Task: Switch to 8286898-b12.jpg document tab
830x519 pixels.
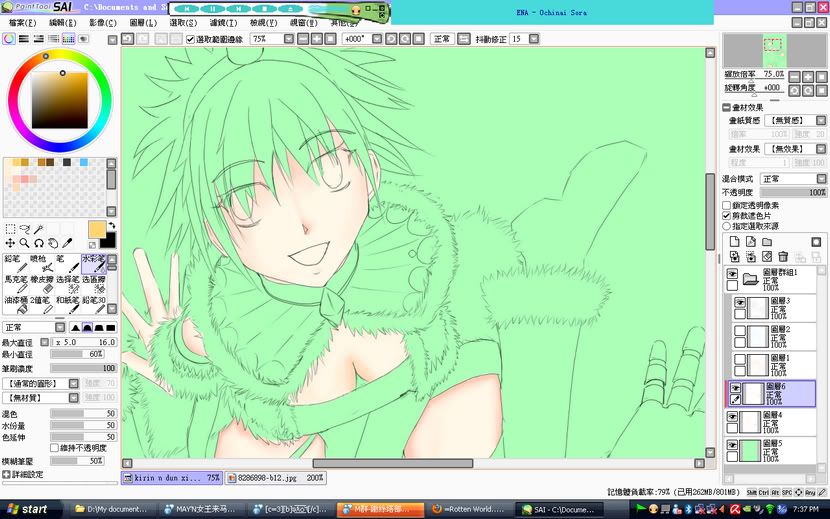Action: pos(275,478)
